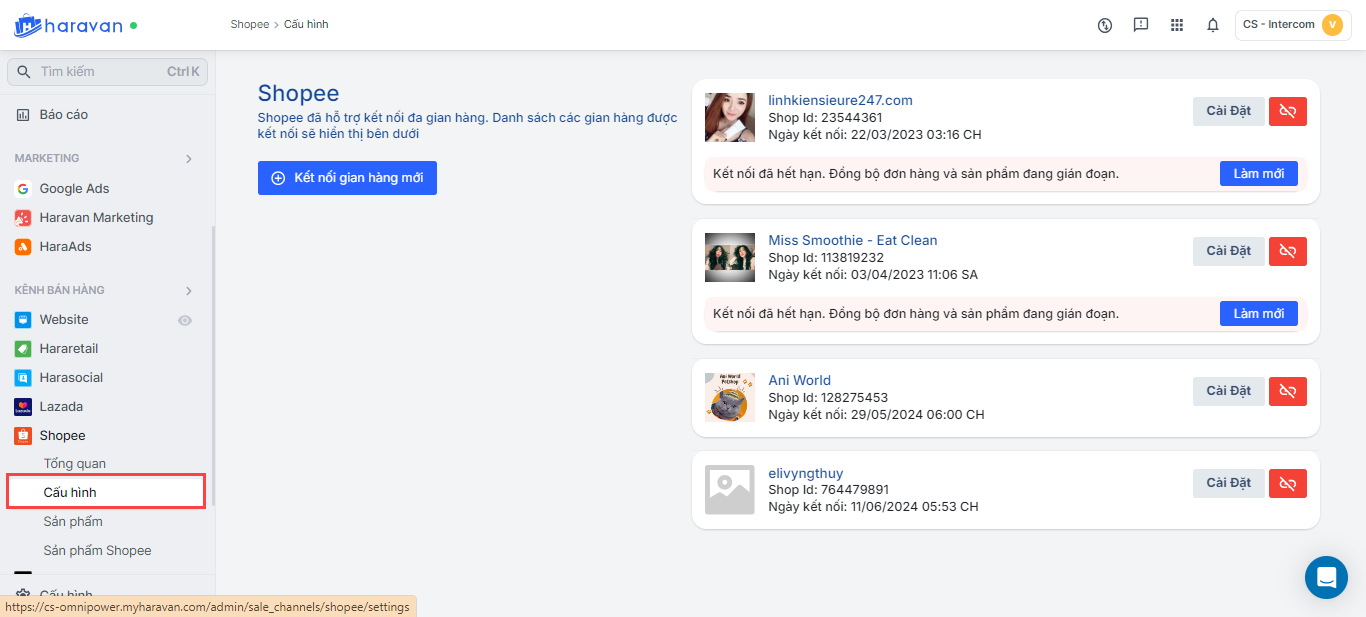1366x617 pixels.
Task: Toggle the Website eye visibility icon
Action: (185, 320)
